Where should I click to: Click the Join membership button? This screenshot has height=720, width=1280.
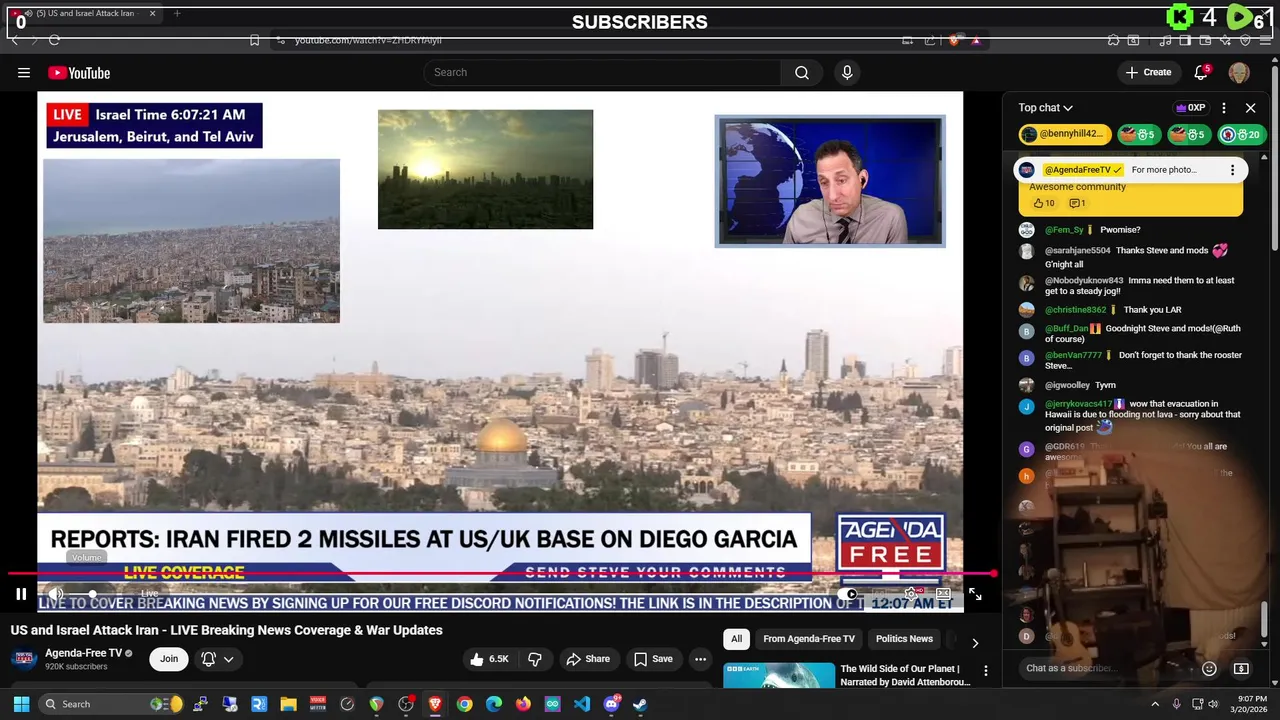coord(169,659)
